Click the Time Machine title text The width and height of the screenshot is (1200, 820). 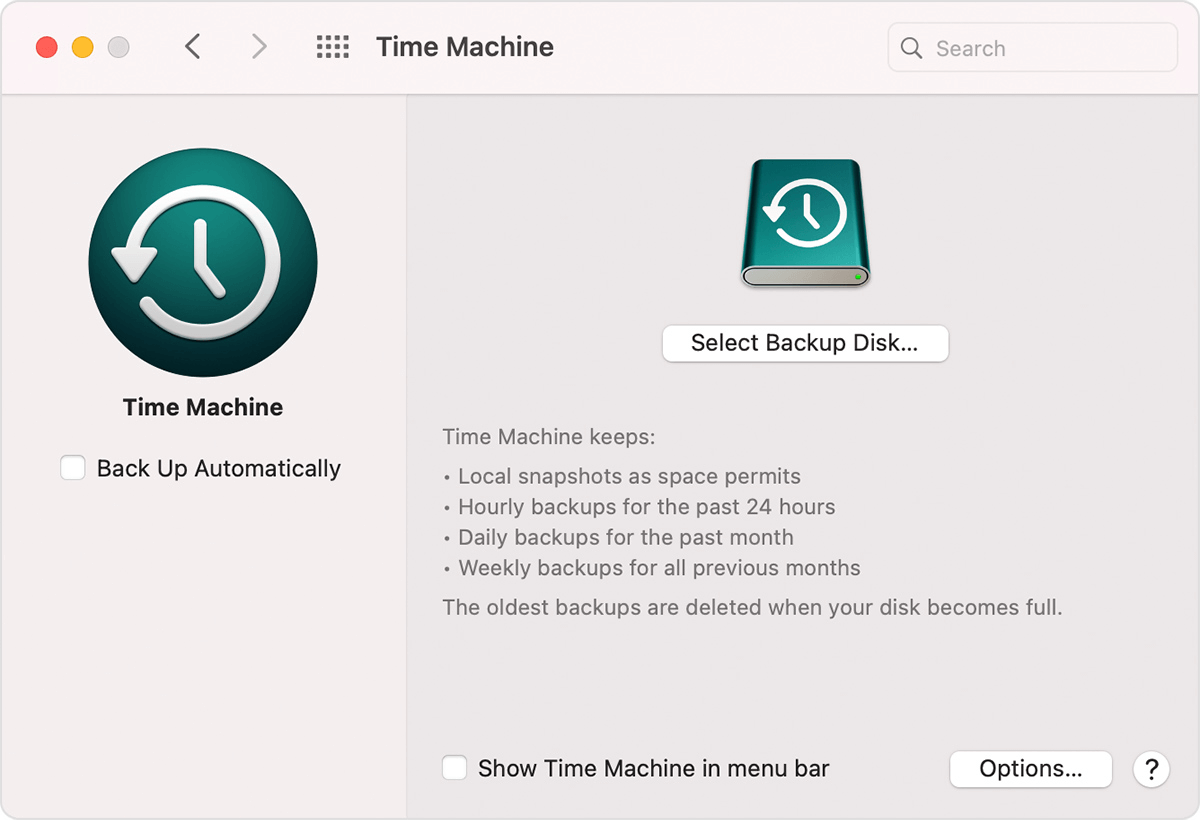pos(464,46)
